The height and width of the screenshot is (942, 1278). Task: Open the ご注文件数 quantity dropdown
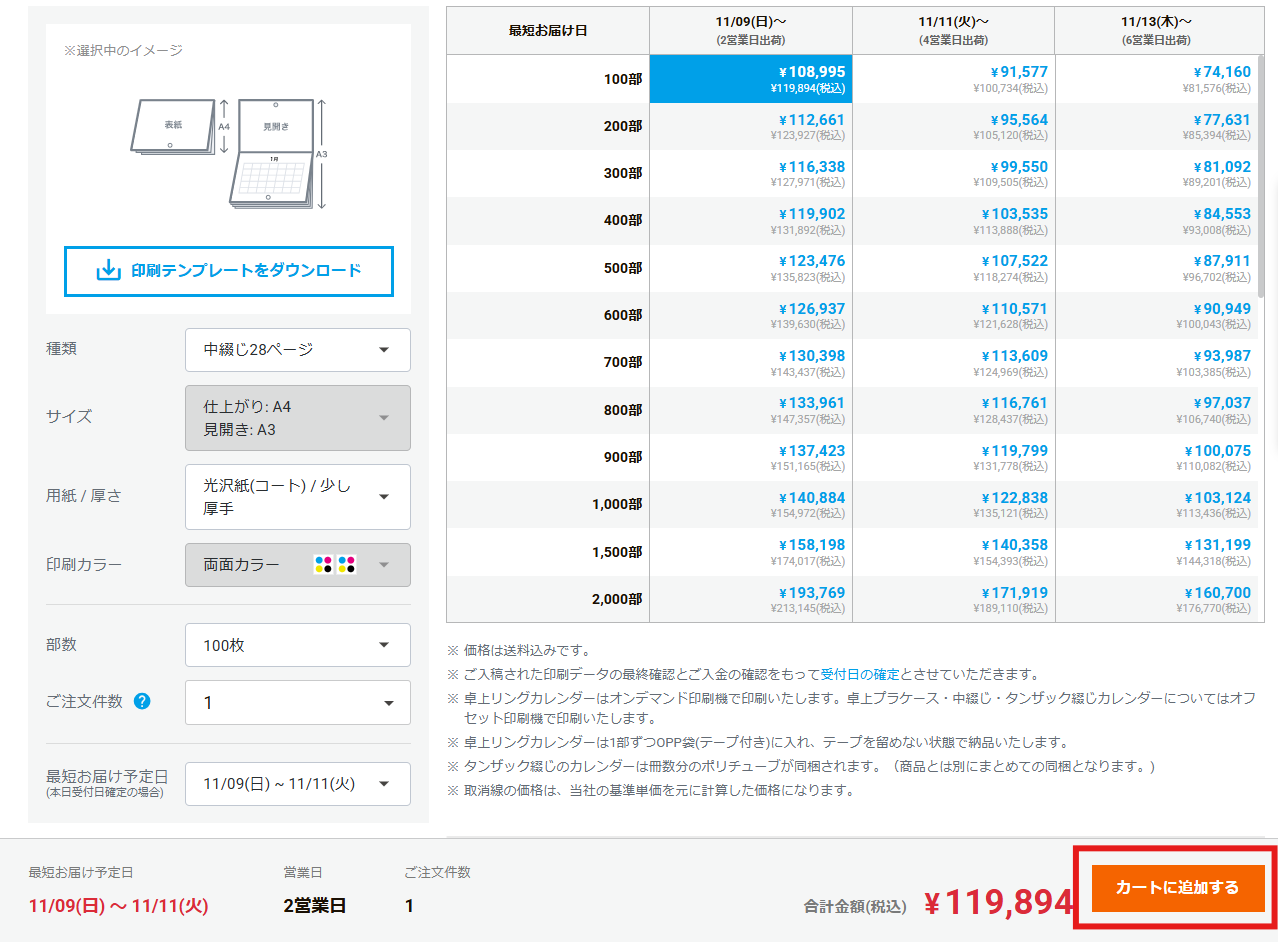[x=297, y=703]
